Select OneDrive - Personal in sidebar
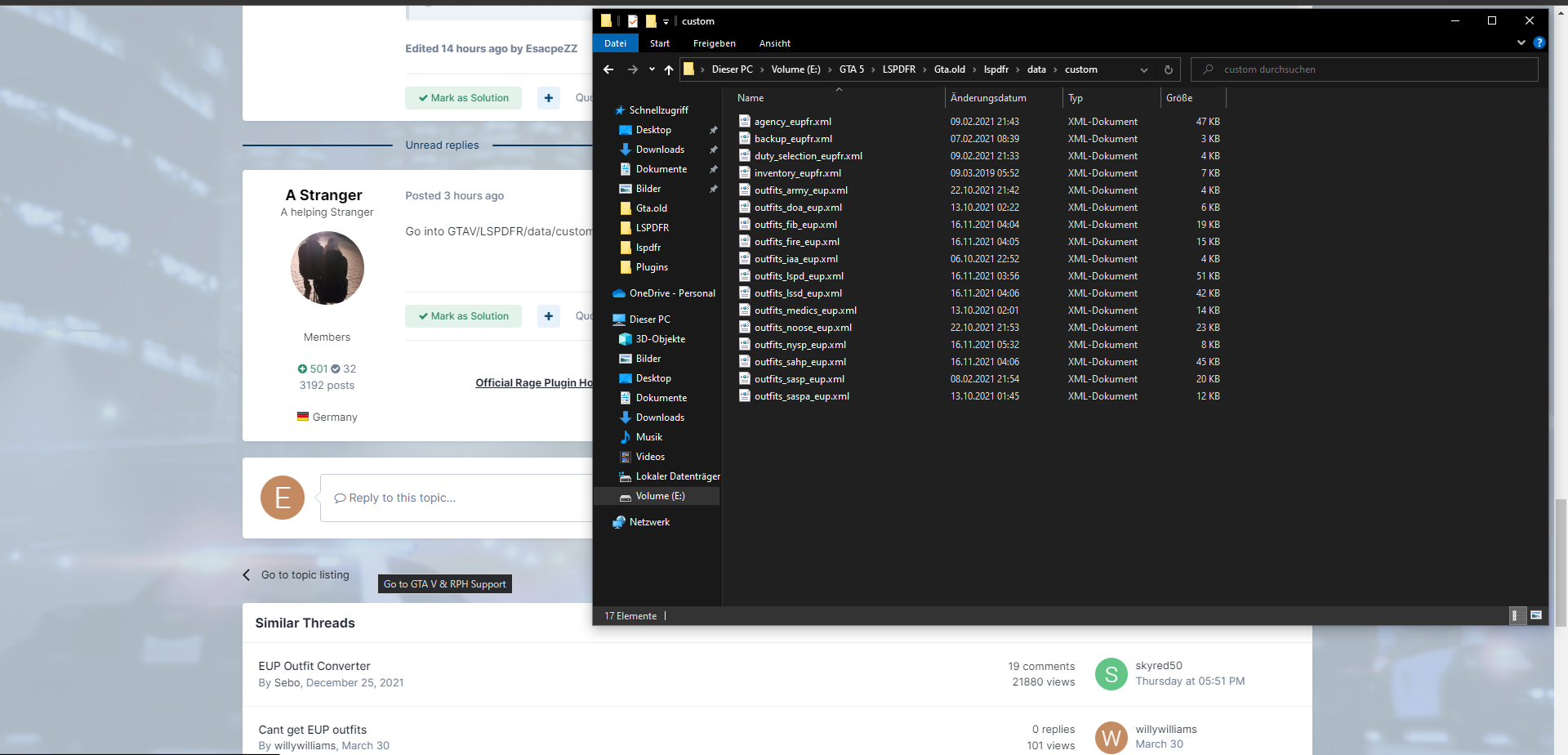Viewport: 1568px width, 755px height. [x=671, y=293]
